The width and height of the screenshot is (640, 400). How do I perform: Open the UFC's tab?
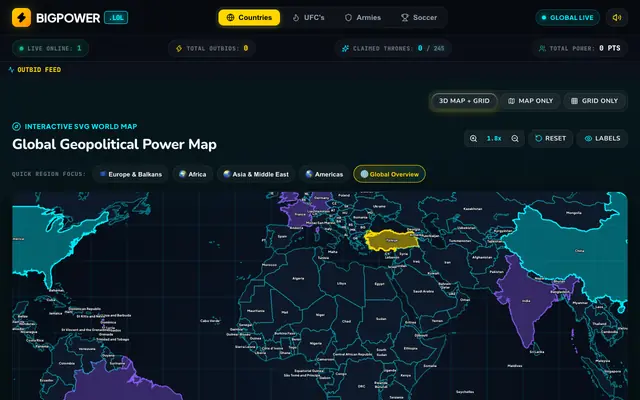tap(308, 18)
